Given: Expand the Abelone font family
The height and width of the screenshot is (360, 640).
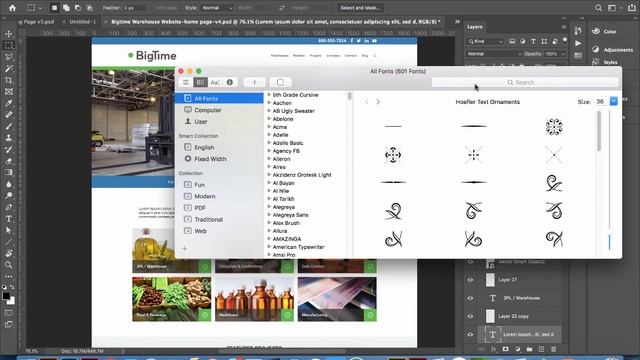Looking at the screenshot, I should click(x=269, y=119).
